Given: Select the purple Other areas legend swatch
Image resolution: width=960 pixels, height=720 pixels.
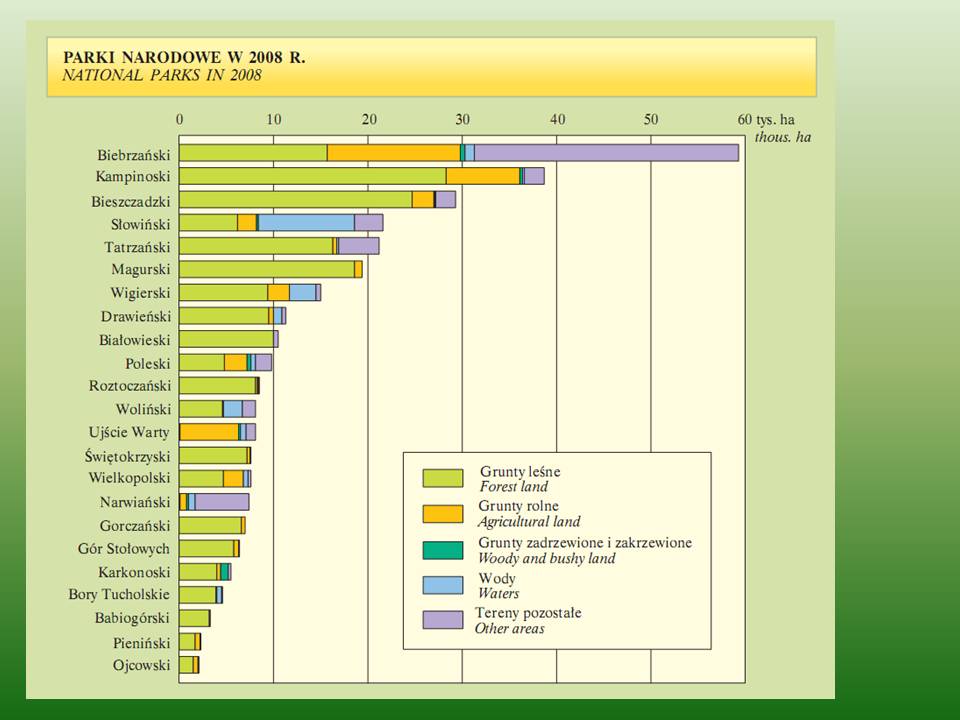Looking at the screenshot, I should coord(443,620).
